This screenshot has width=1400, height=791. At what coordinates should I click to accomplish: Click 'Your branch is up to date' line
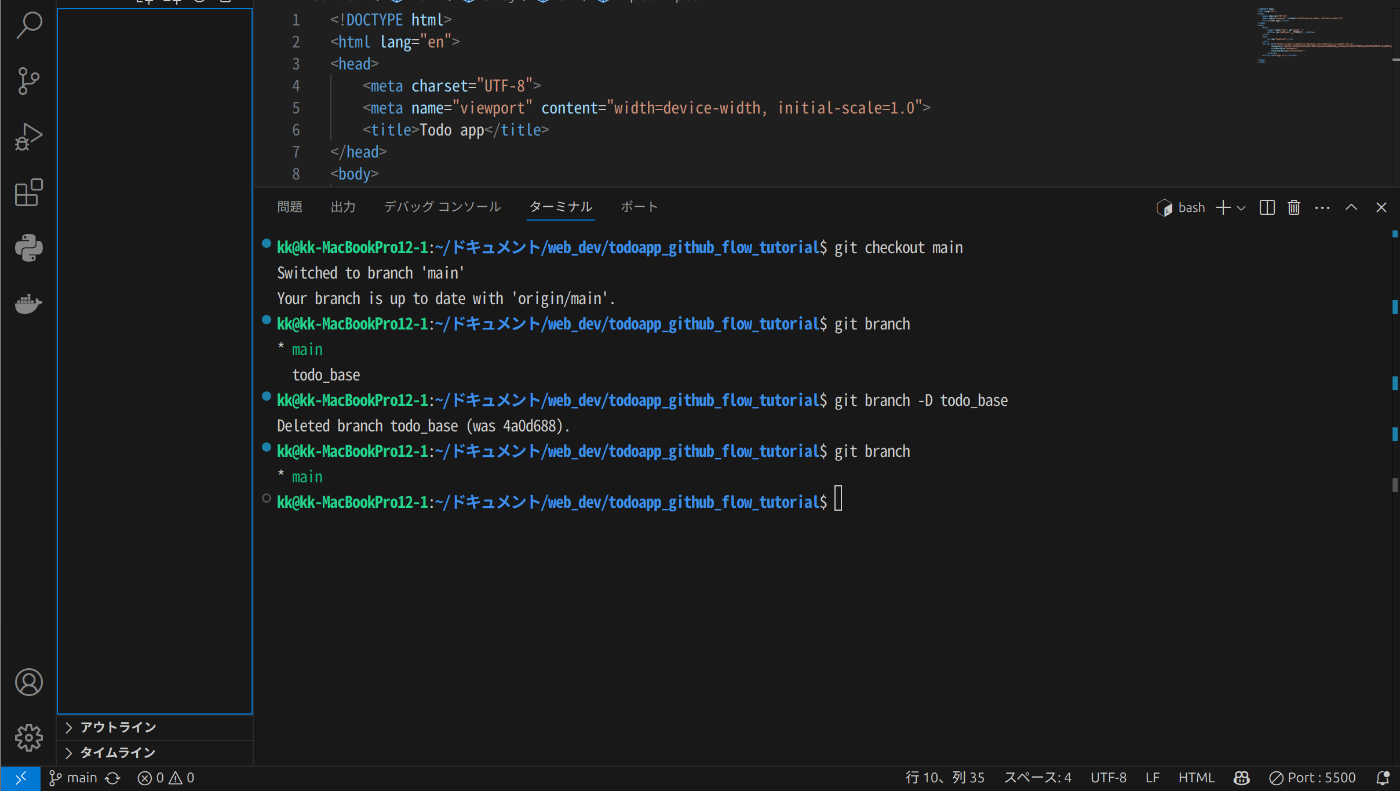pos(446,298)
